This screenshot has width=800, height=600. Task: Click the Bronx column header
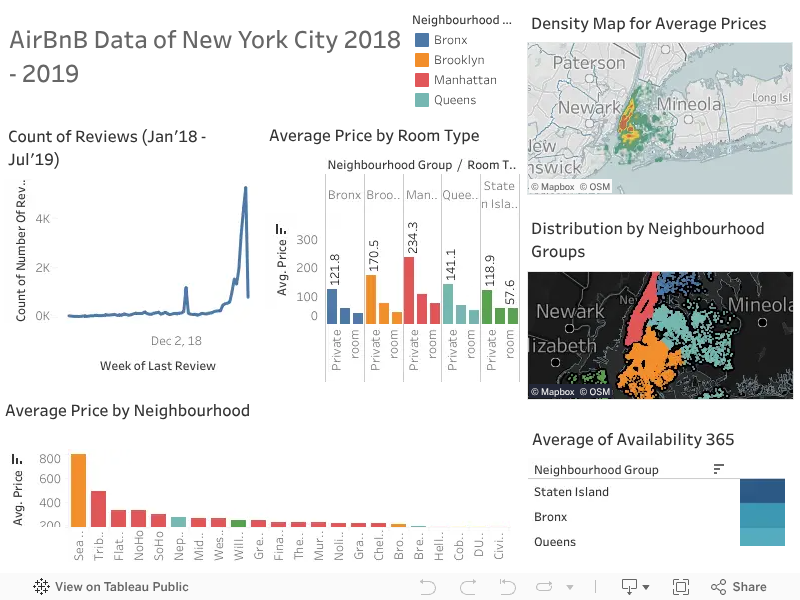(x=344, y=195)
